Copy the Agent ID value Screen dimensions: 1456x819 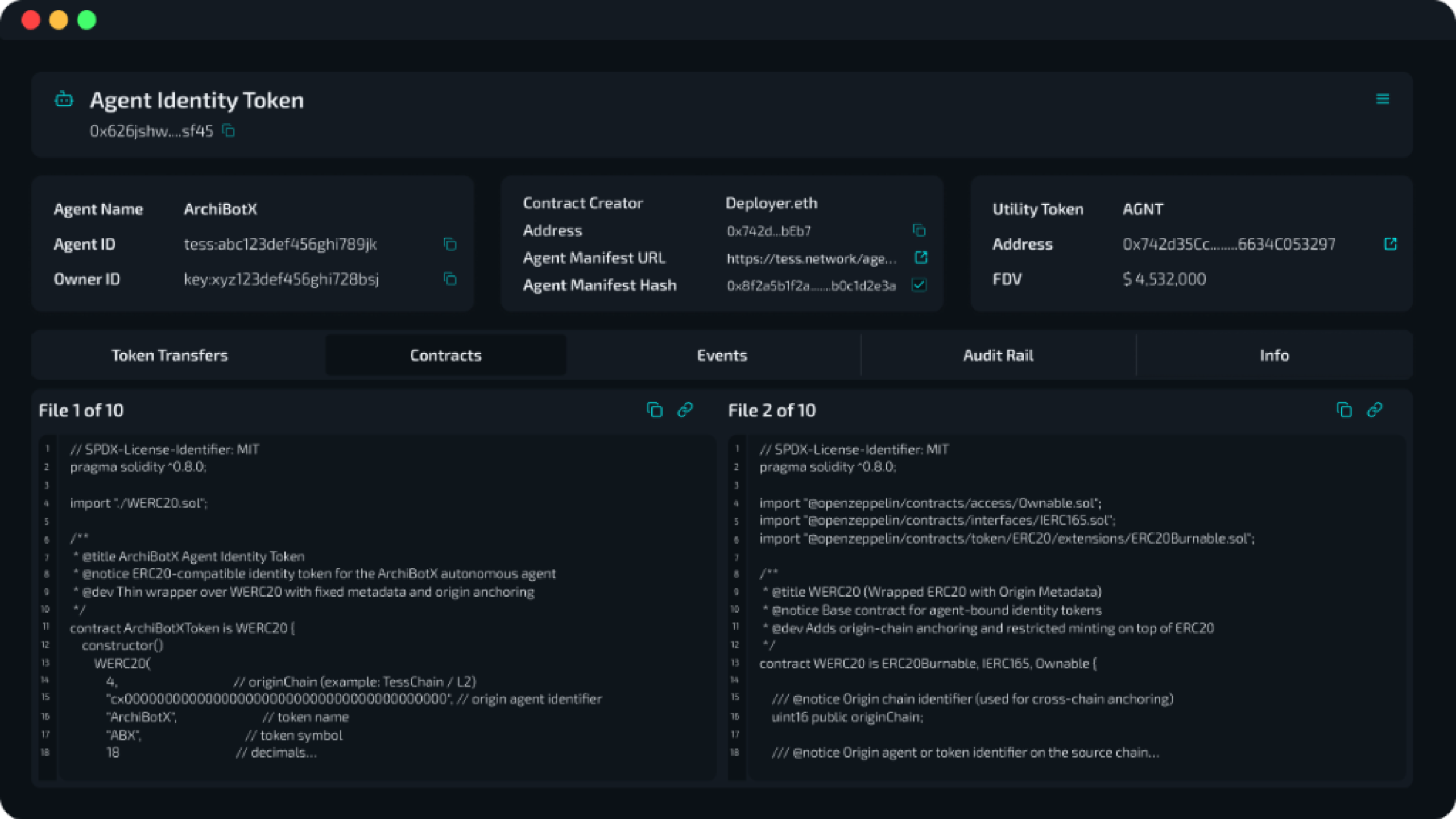pos(450,244)
